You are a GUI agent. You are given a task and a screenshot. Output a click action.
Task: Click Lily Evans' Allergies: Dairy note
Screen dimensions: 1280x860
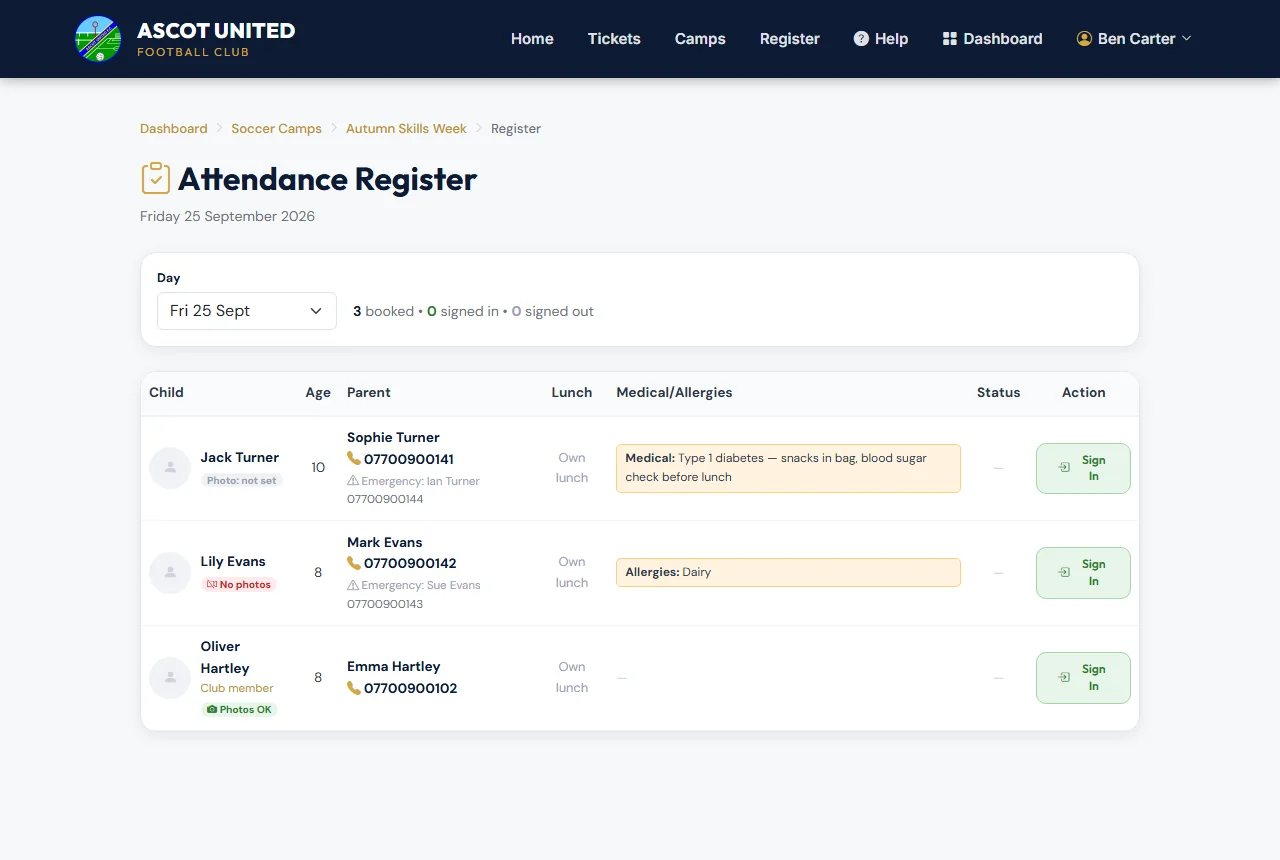coord(788,573)
